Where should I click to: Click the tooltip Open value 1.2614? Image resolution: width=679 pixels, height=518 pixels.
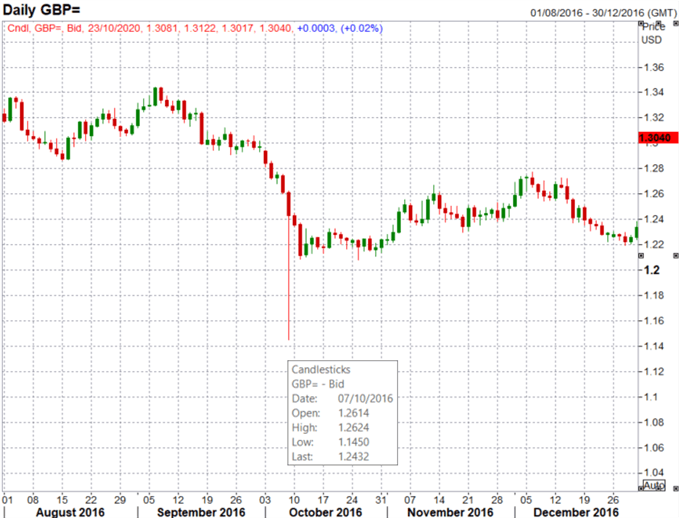[x=353, y=413]
